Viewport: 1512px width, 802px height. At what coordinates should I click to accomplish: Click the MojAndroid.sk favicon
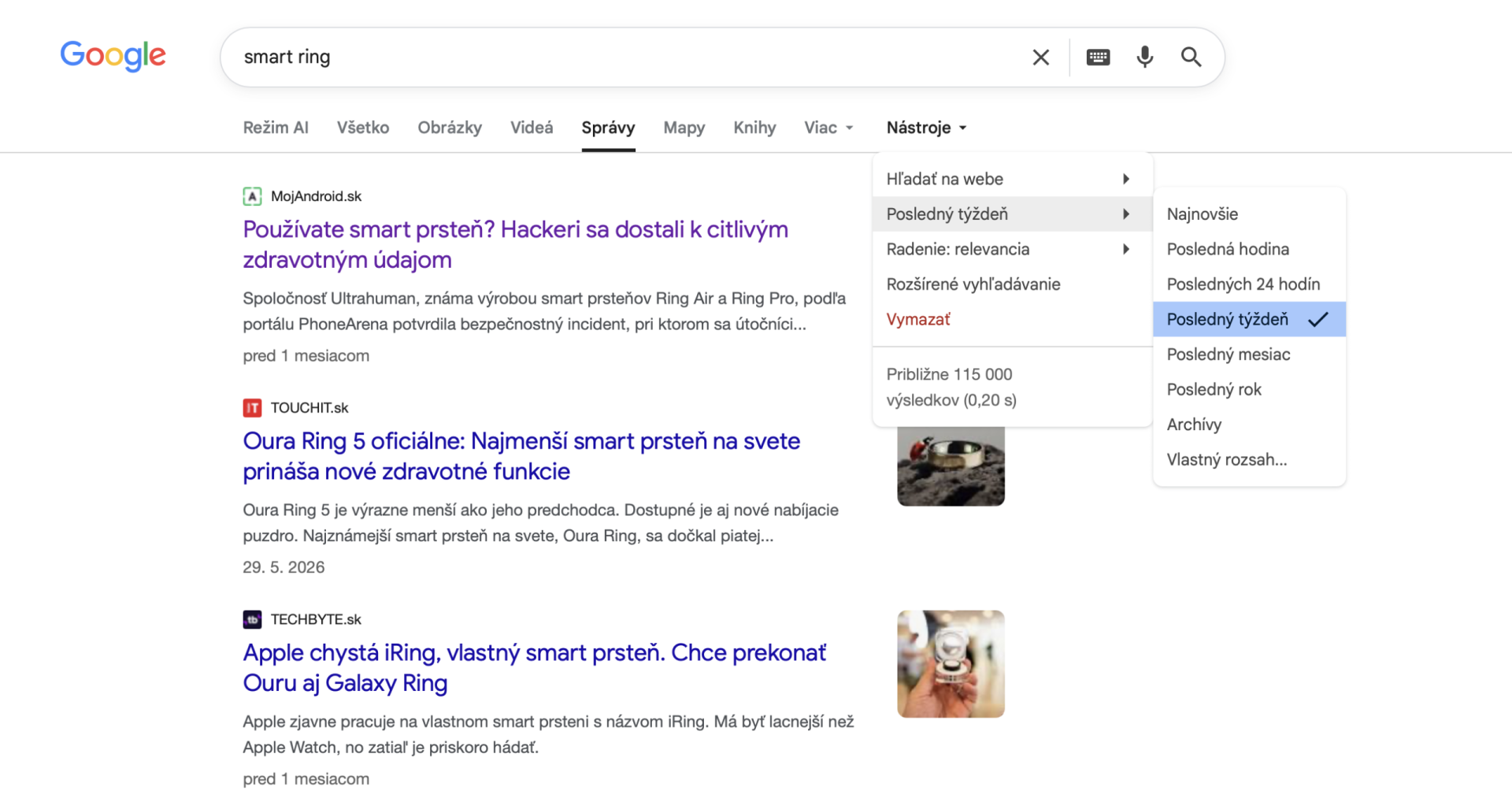(252, 196)
